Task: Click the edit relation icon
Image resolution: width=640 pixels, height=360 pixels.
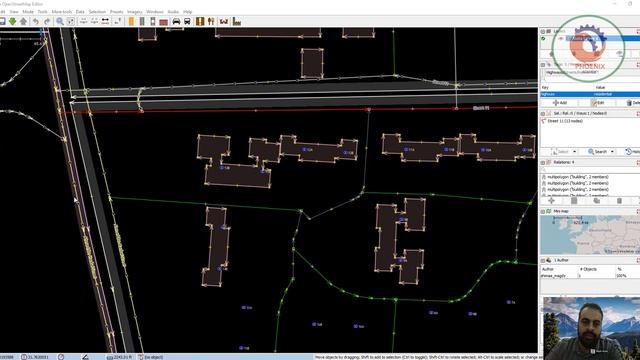Action: coord(574,200)
